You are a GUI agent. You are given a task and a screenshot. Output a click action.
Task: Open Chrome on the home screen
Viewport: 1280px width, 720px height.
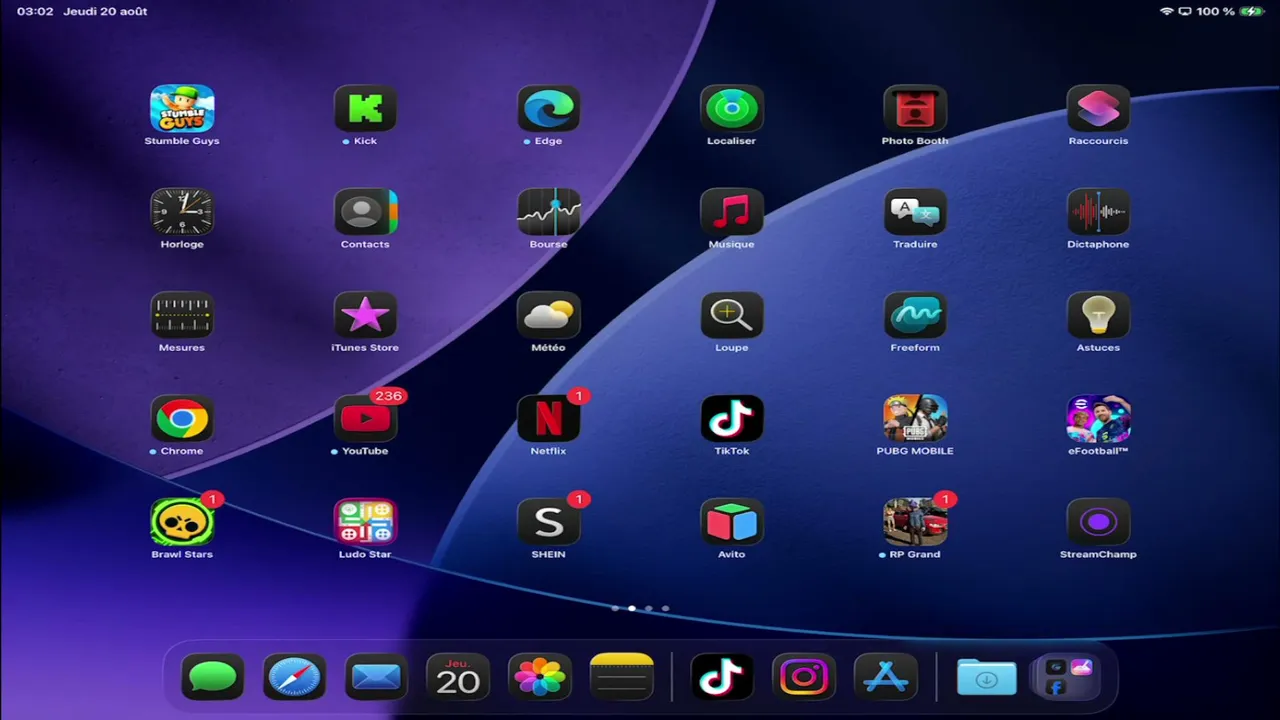click(x=182, y=419)
